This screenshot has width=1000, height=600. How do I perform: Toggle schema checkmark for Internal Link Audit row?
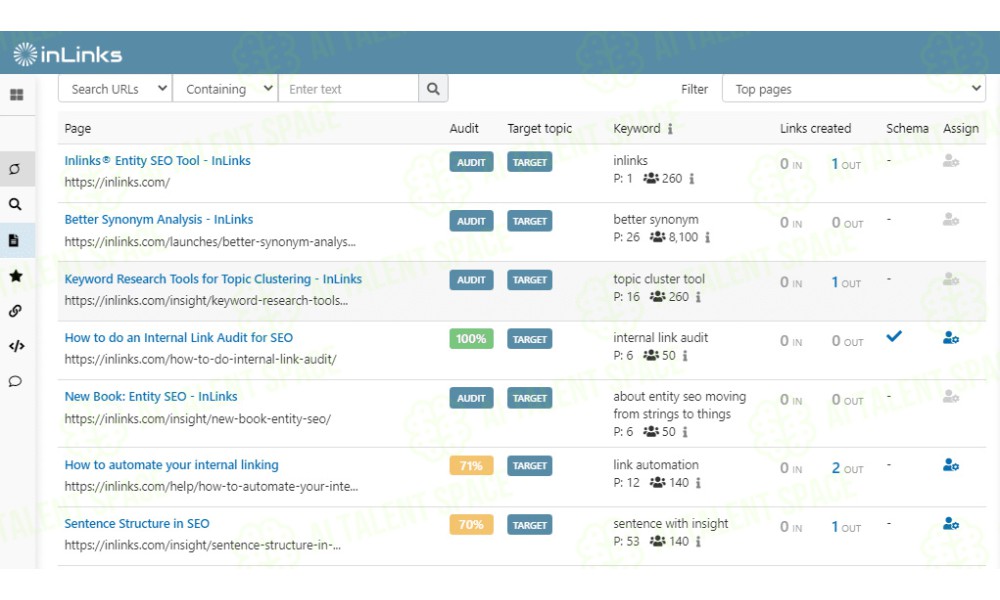point(894,336)
